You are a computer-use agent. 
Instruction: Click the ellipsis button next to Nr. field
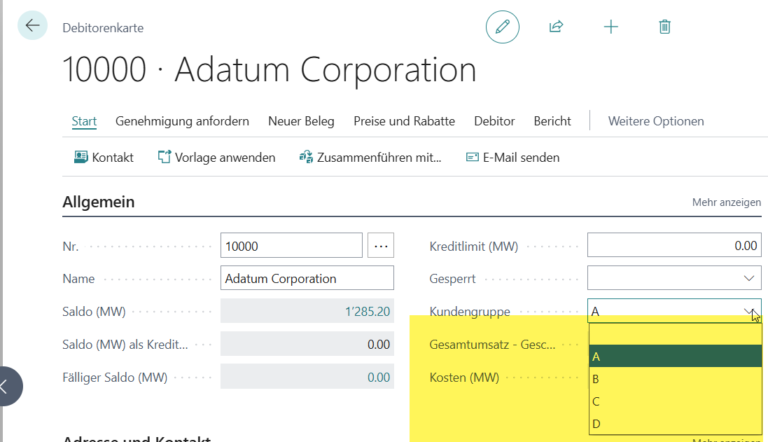click(x=381, y=245)
